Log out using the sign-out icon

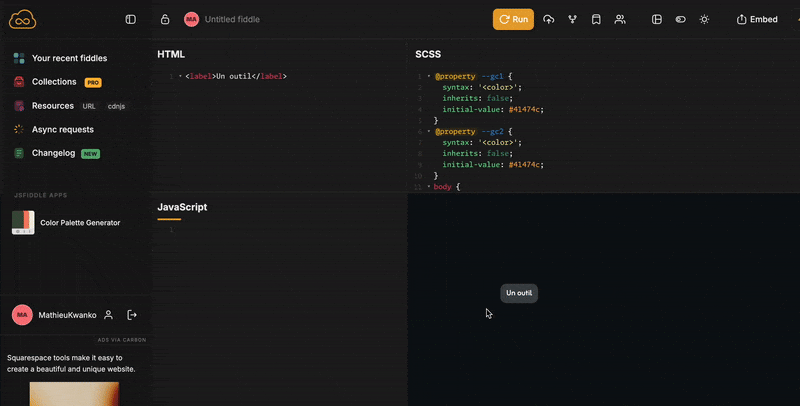(132, 315)
